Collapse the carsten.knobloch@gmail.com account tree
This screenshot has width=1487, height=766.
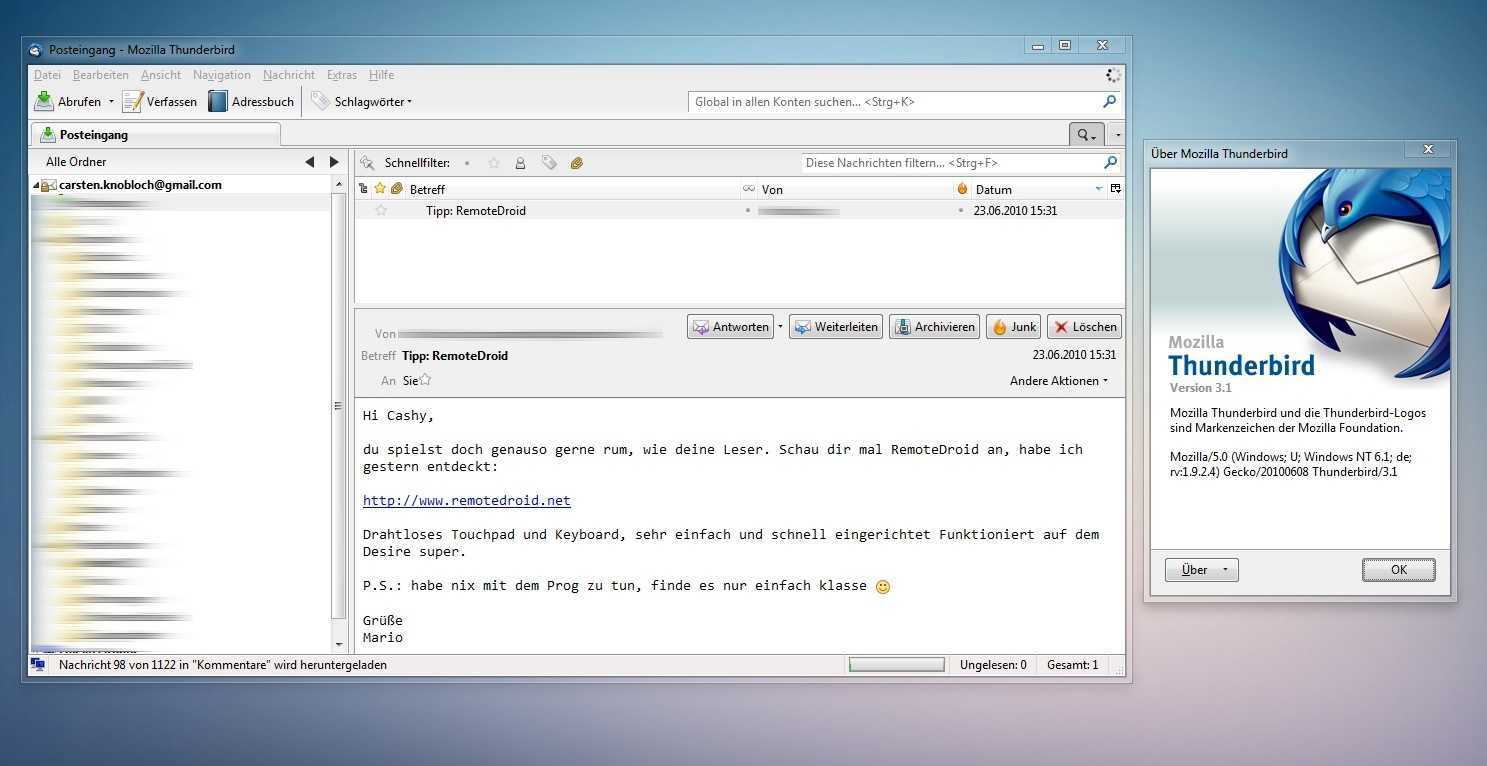pos(36,185)
